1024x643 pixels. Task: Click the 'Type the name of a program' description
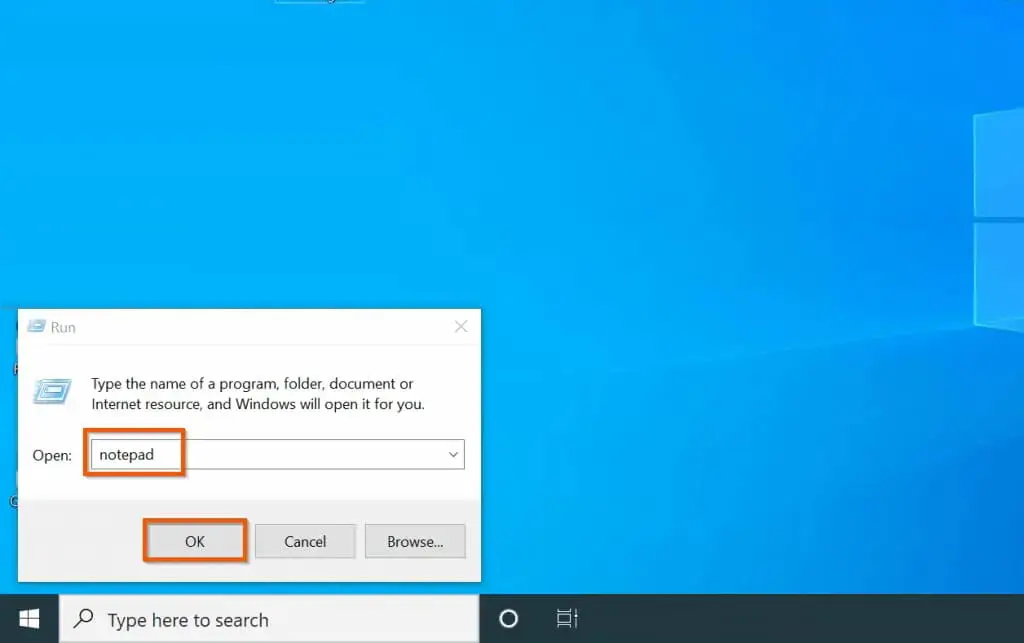tap(258, 394)
